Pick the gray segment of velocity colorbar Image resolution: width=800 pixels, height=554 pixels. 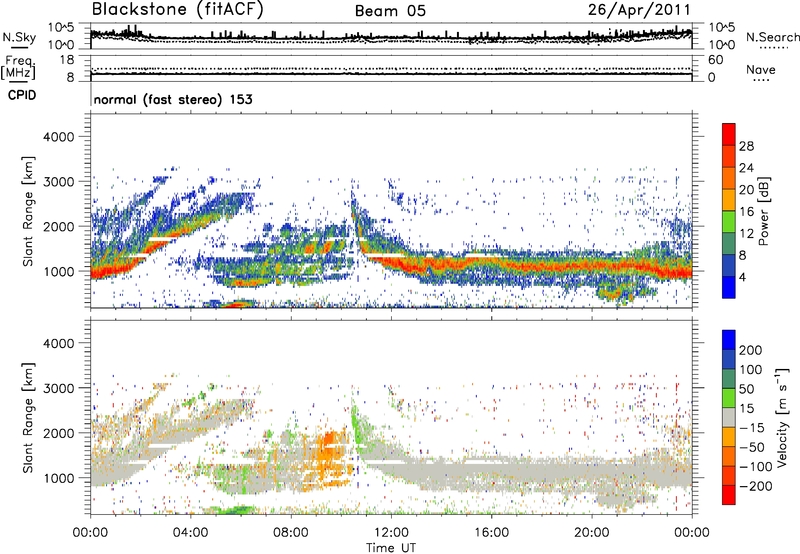coord(729,417)
